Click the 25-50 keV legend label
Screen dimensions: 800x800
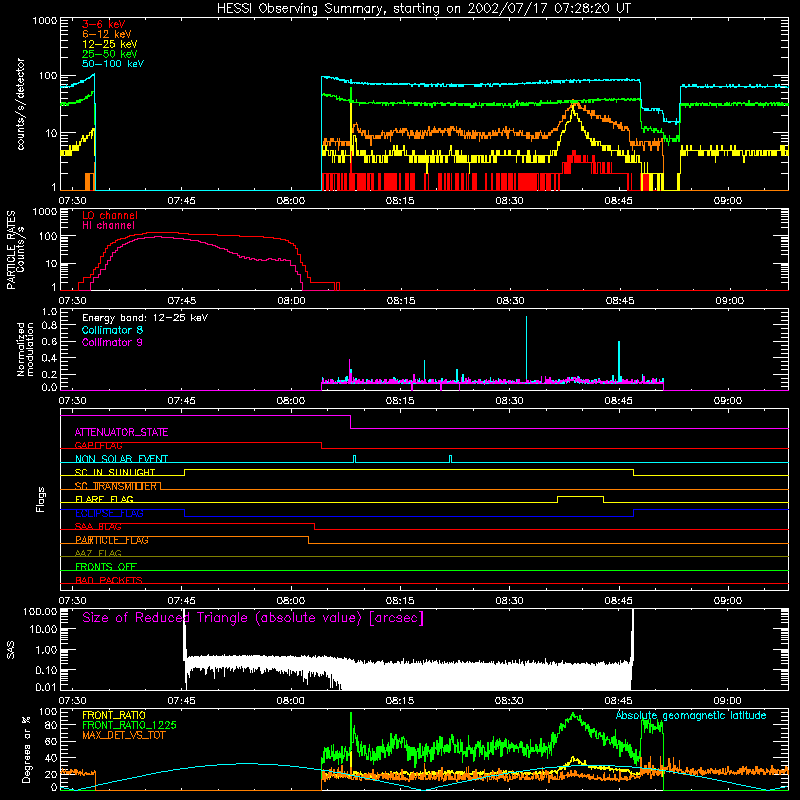click(109, 54)
